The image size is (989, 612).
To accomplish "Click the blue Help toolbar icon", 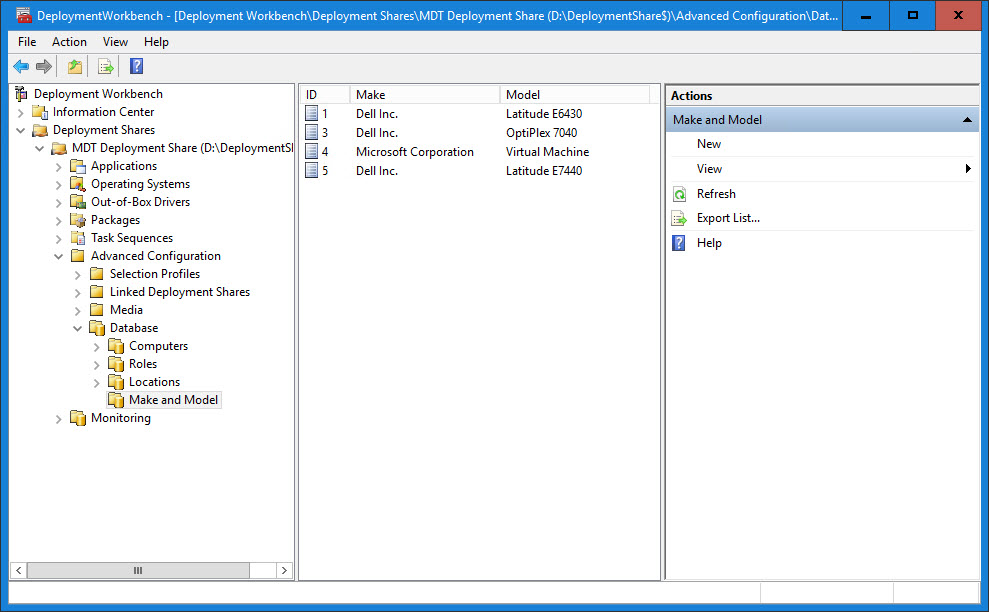I will pos(136,67).
